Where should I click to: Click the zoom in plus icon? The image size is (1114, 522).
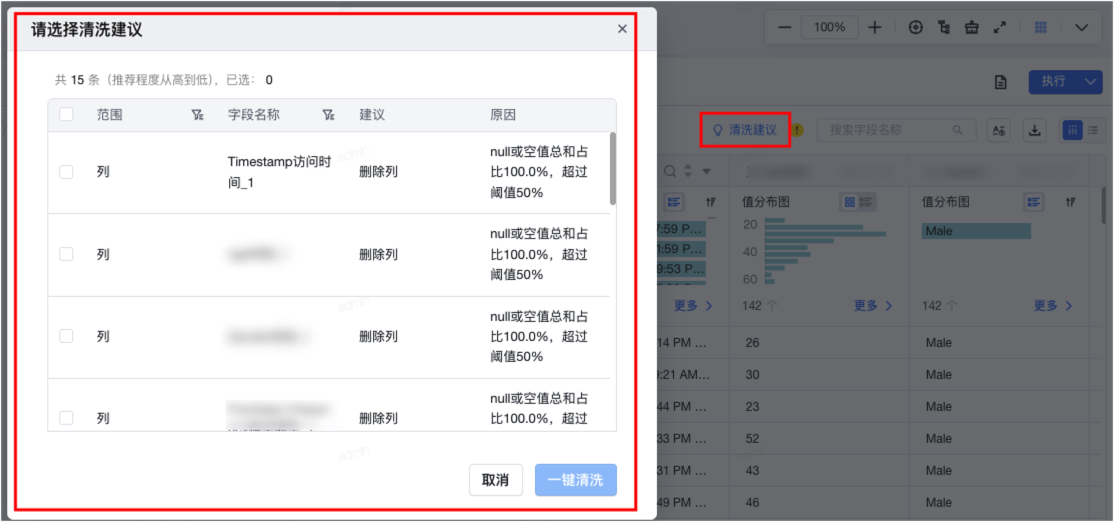(875, 28)
